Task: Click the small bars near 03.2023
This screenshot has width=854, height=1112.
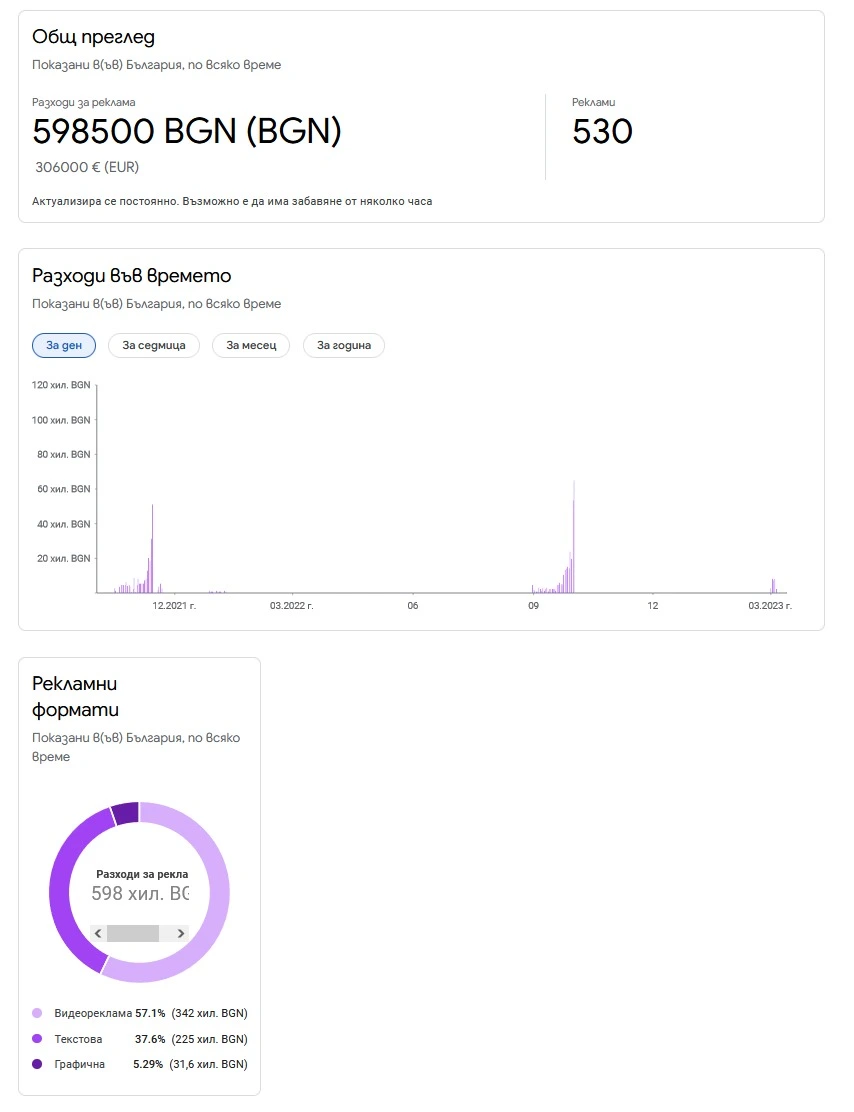Action: point(773,586)
